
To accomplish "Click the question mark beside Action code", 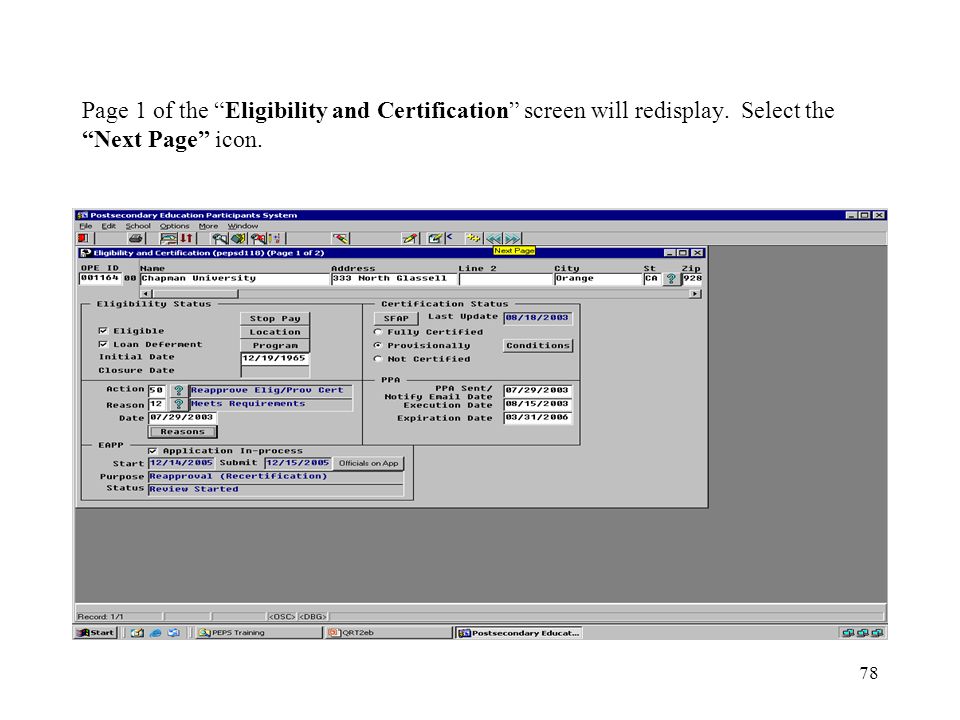I will pyautogui.click(x=178, y=390).
